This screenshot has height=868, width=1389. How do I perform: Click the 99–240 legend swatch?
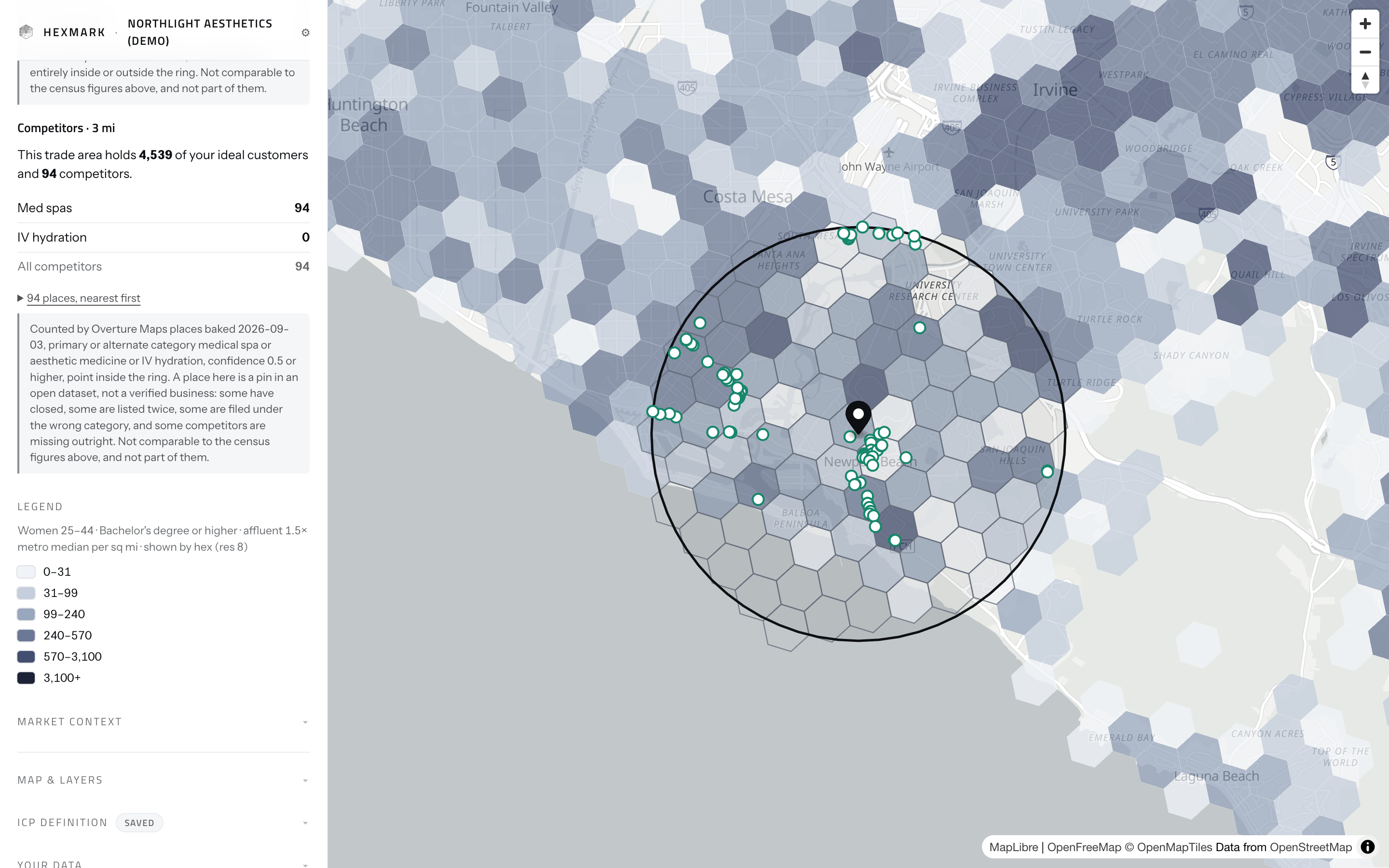point(27,614)
